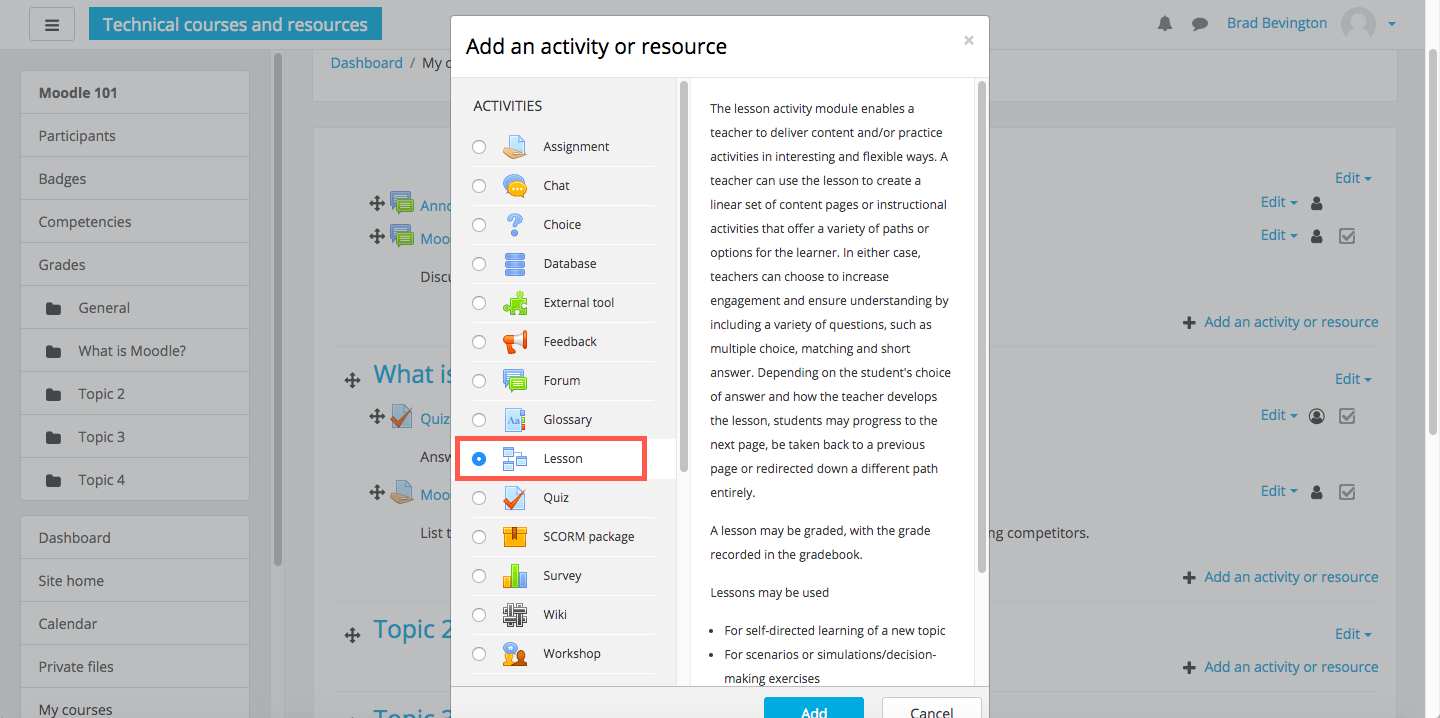
Task: Click the Quiz icon in the activity list
Action: pos(514,498)
